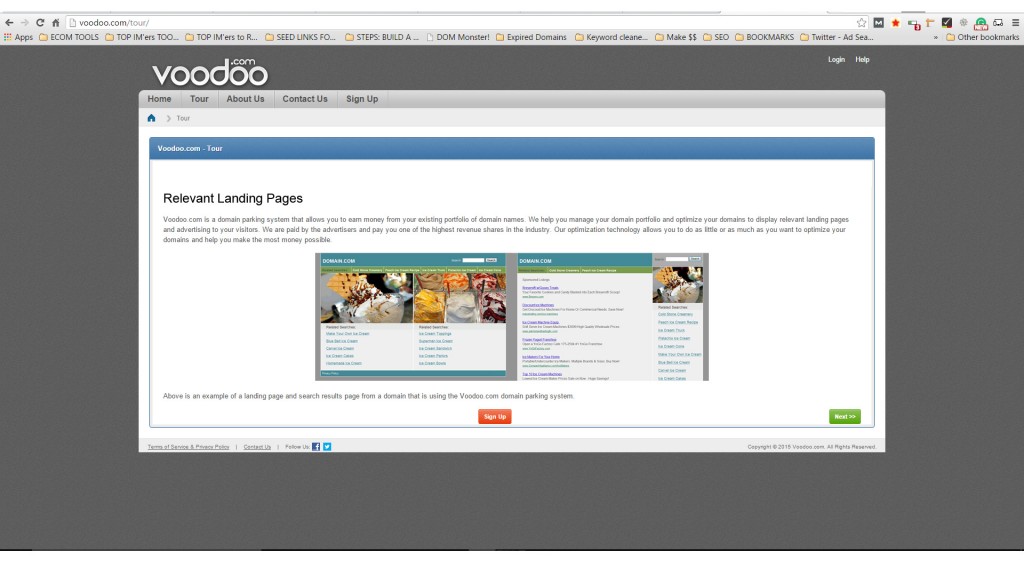The height and width of the screenshot is (576, 1024).
Task: Click the voodoo.com logo
Action: pyautogui.click(x=210, y=72)
